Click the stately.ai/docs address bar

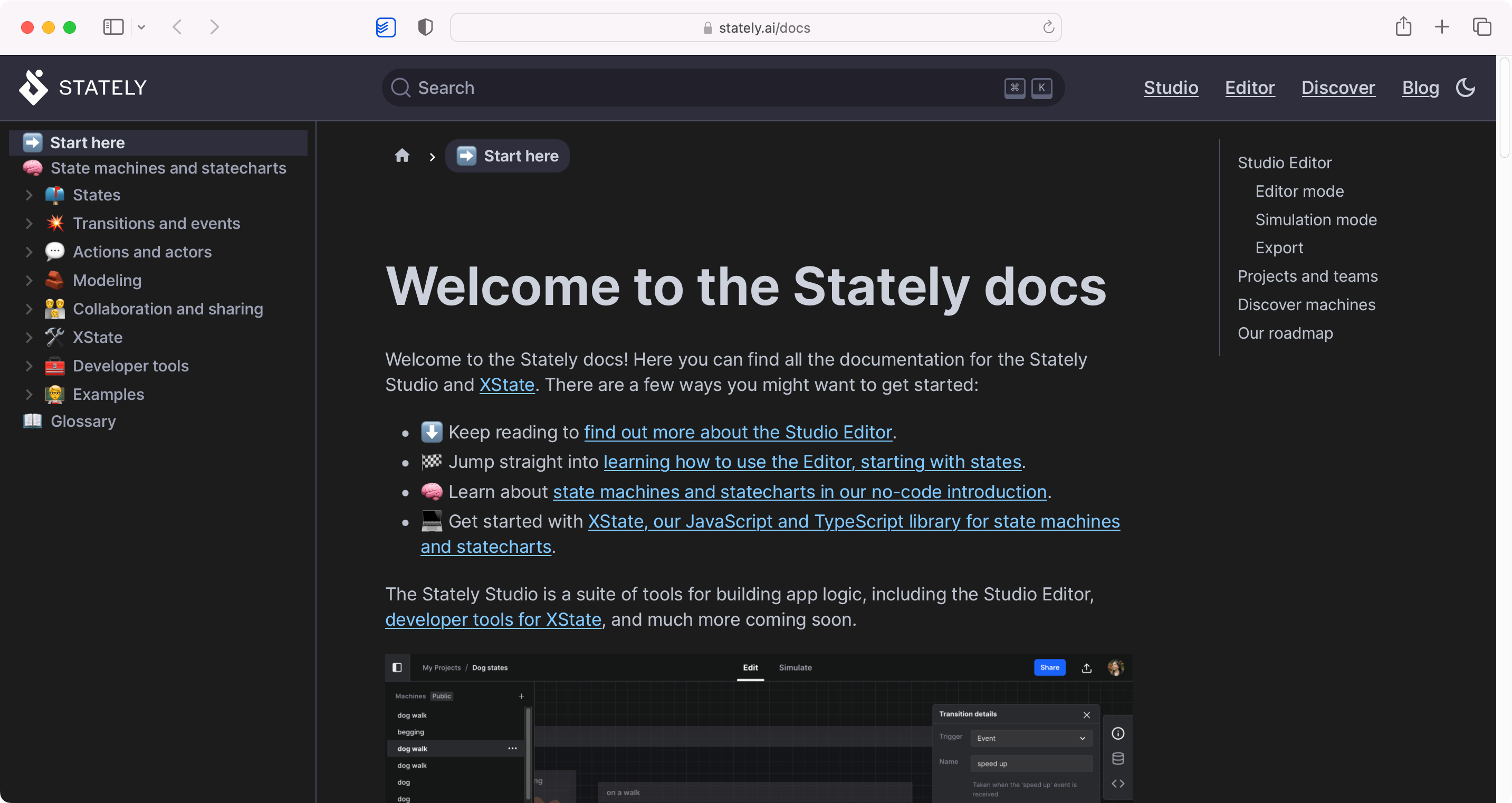point(755,27)
